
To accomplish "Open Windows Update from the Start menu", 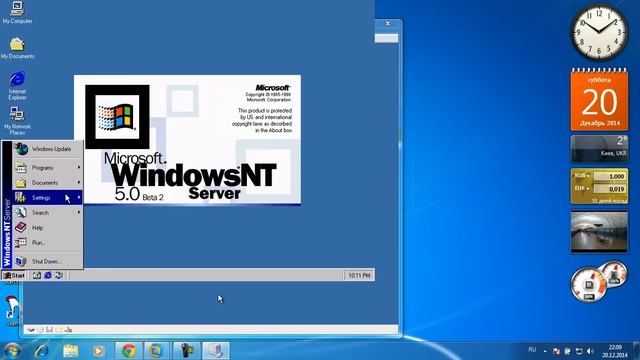I will click(47, 149).
